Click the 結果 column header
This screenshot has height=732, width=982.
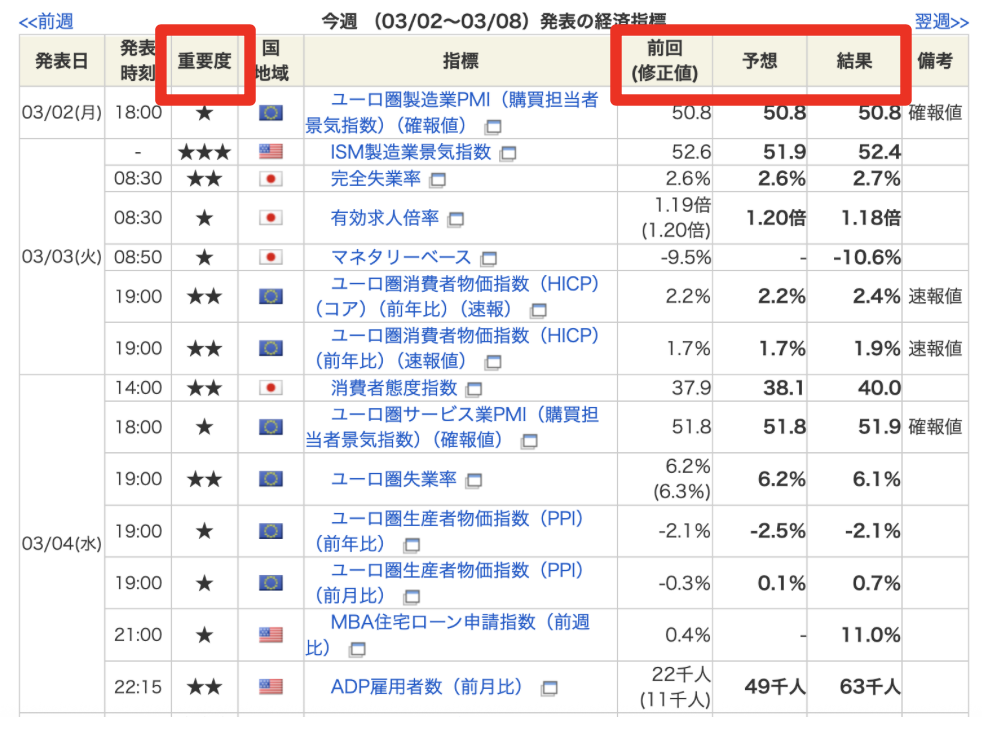(854, 61)
